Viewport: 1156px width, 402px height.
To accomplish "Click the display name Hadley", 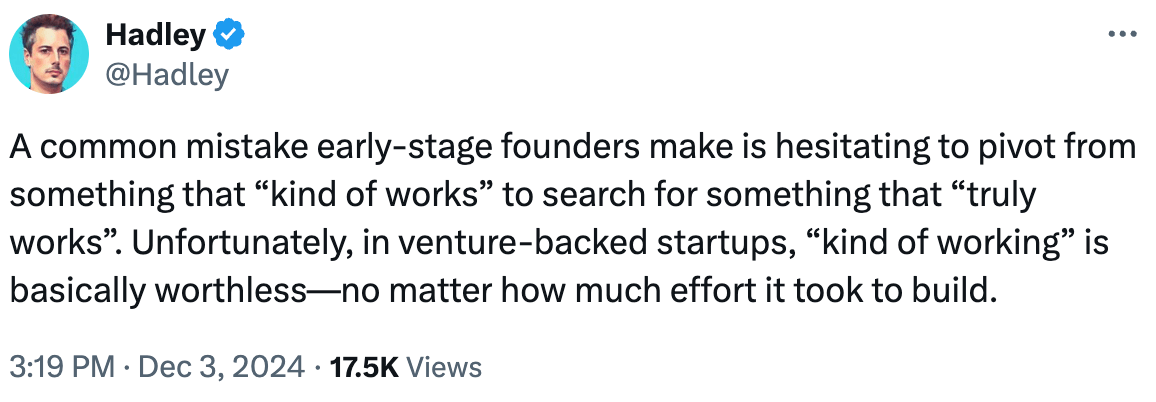I will point(156,35).
